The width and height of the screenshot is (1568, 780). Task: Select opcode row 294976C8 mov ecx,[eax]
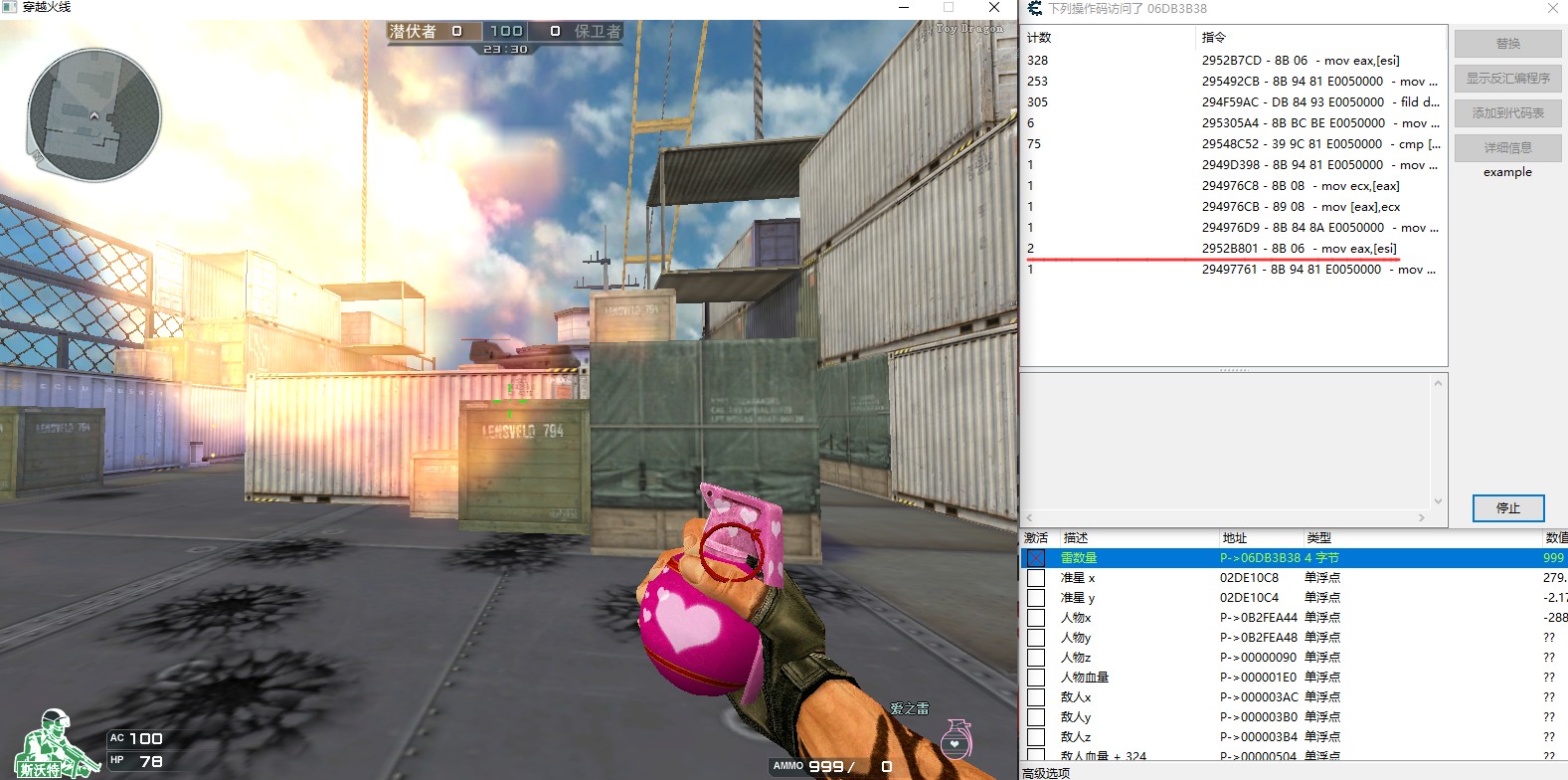point(1234,186)
